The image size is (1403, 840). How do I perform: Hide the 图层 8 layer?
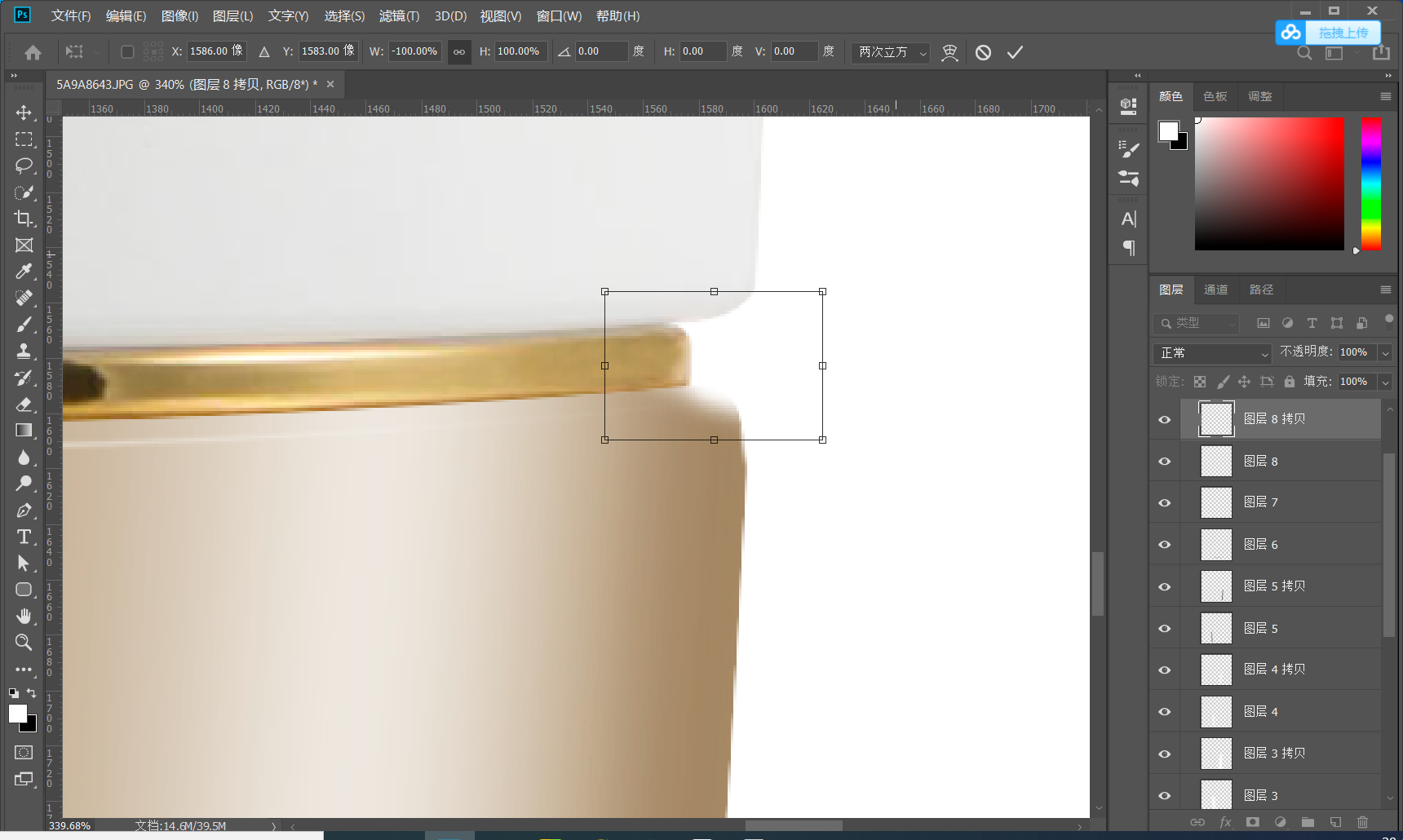click(1165, 462)
